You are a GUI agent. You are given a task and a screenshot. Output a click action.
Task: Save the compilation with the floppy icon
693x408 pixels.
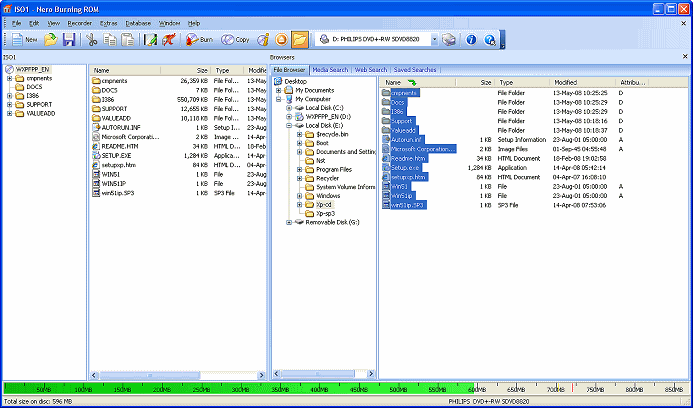(69, 40)
